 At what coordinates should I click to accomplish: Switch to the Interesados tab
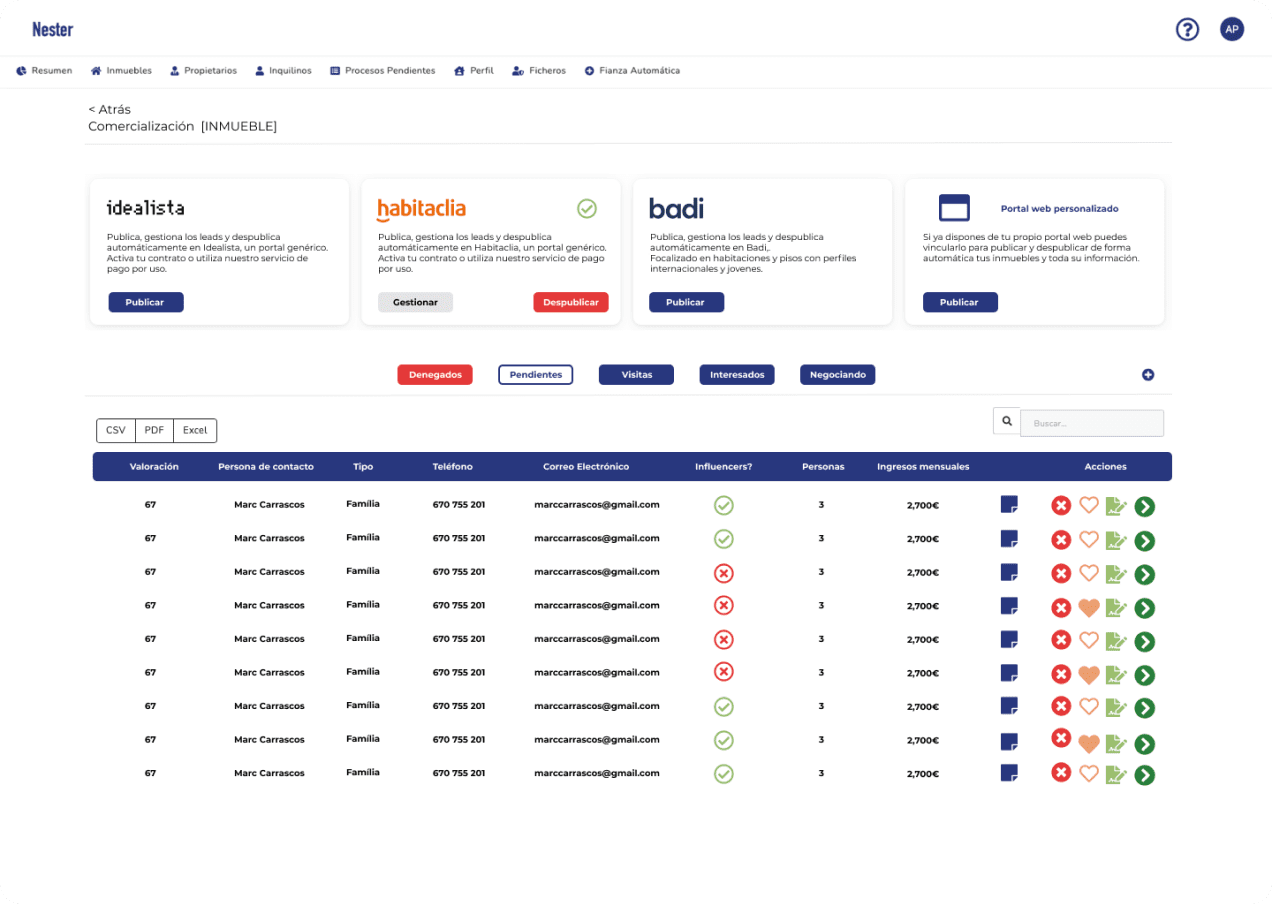pyautogui.click(x=737, y=375)
